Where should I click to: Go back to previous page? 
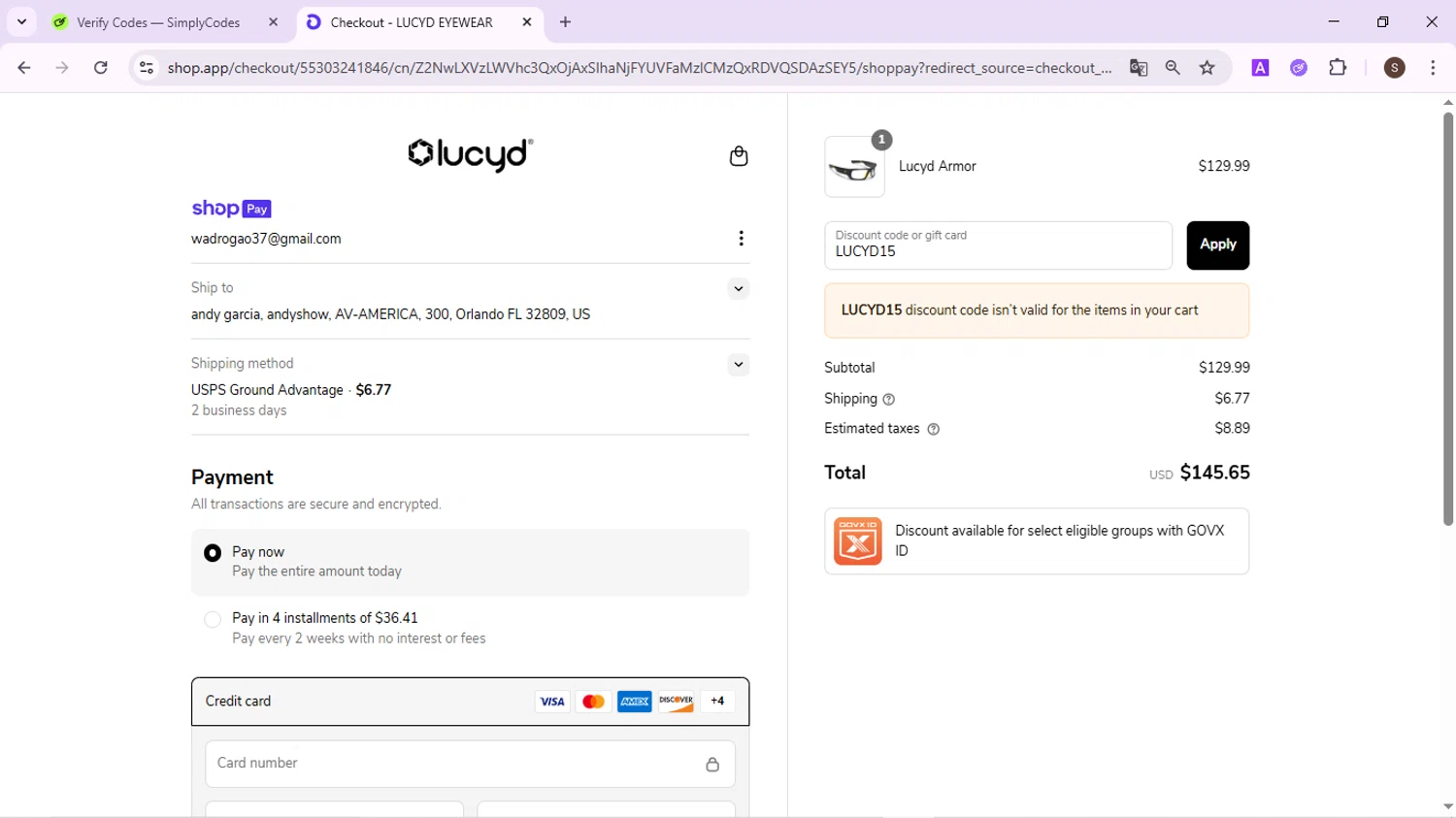(x=24, y=68)
